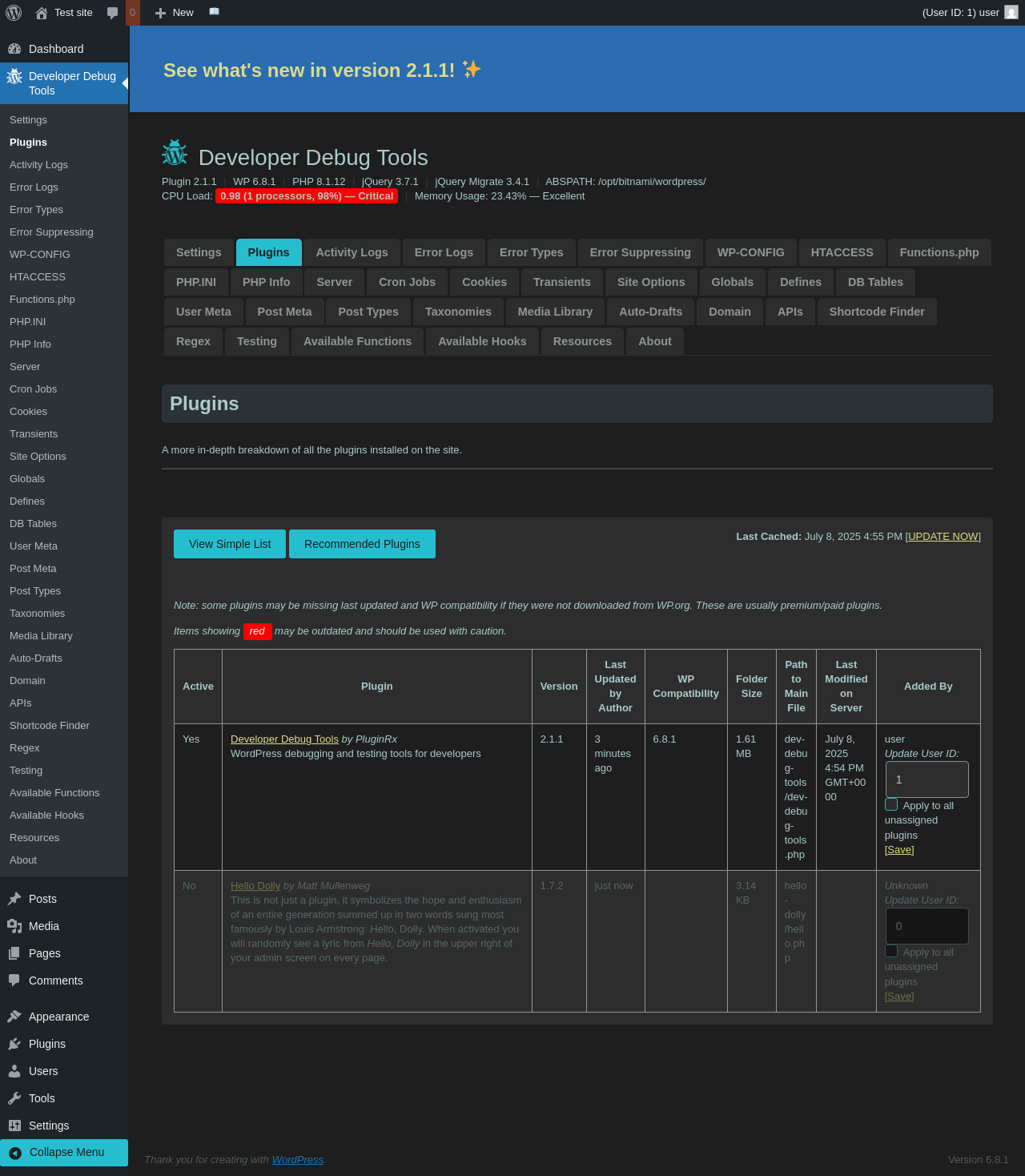Click the UPDATE NOW cache link

click(x=943, y=537)
